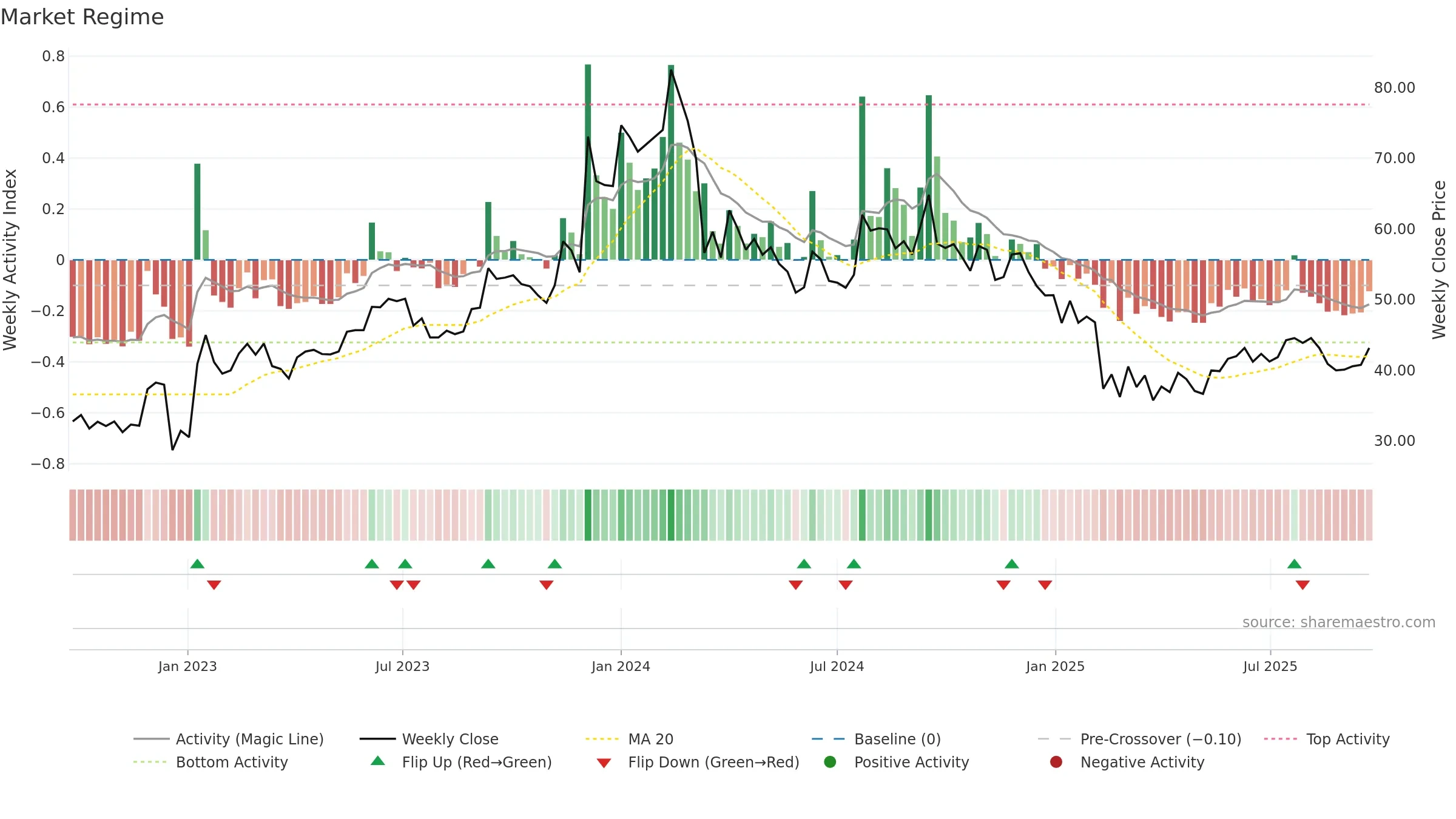Click the Market Regime chart title

82,17
